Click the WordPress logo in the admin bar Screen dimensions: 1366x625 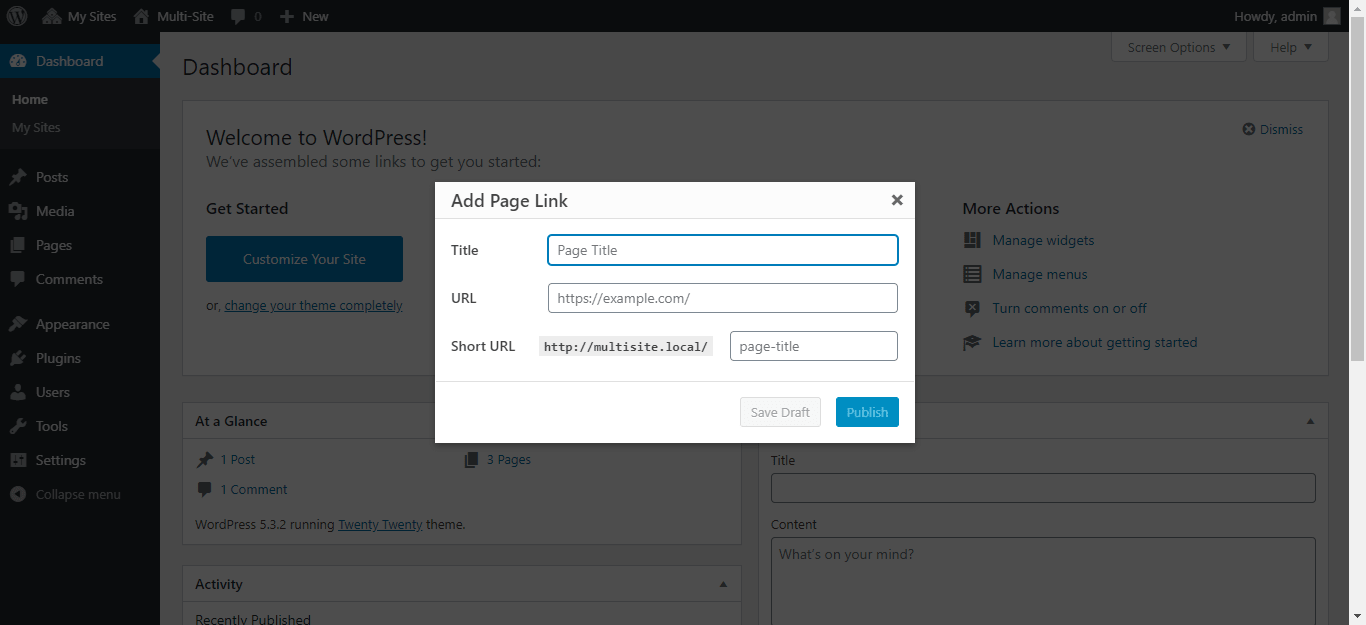[x=17, y=16]
